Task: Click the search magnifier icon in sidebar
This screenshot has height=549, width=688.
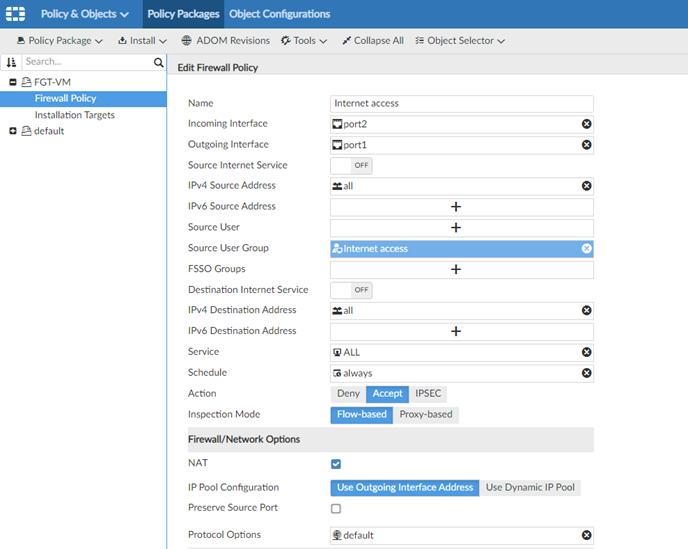Action: pos(158,62)
